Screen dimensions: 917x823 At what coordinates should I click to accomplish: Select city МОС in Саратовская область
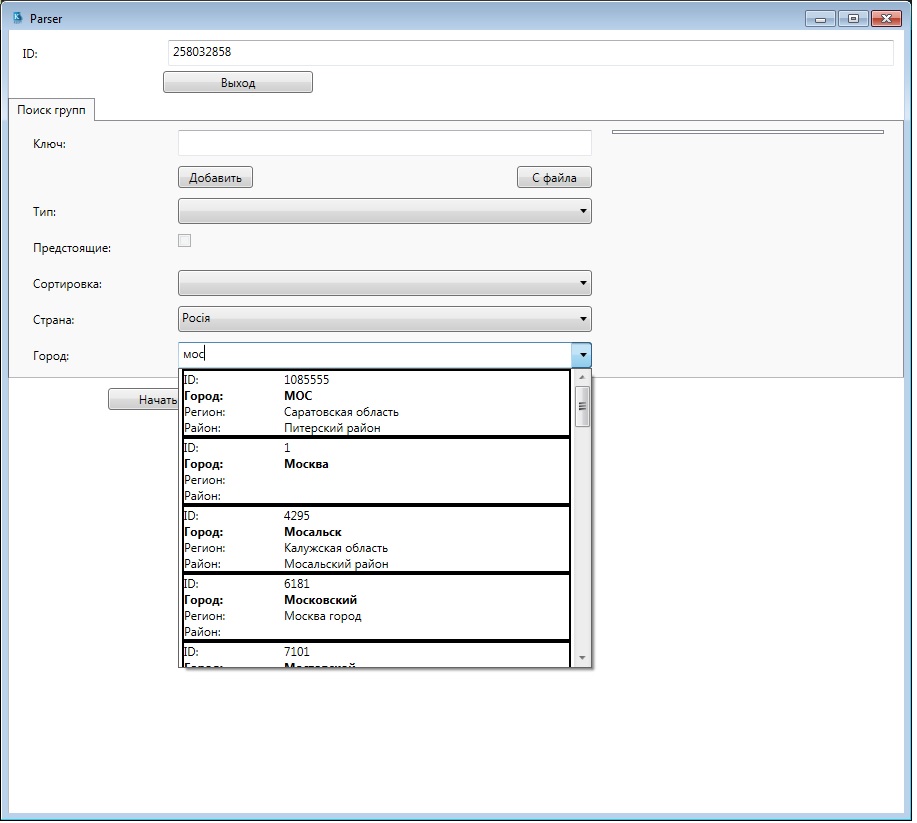375,404
